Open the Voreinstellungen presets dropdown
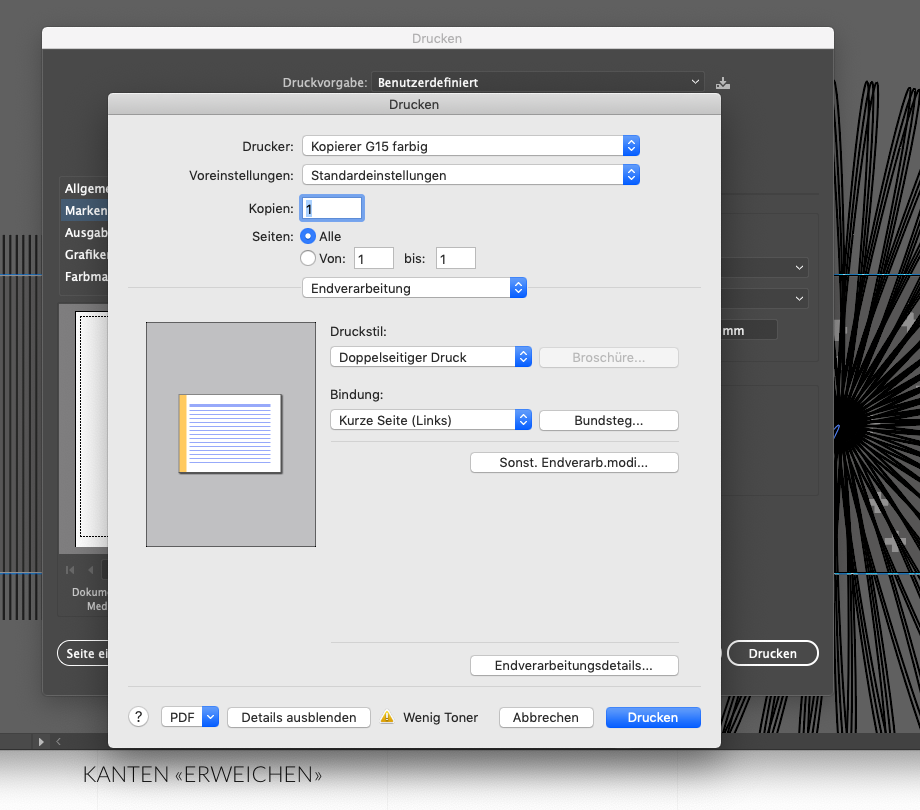Viewport: 920px width, 810px height. (x=470, y=175)
